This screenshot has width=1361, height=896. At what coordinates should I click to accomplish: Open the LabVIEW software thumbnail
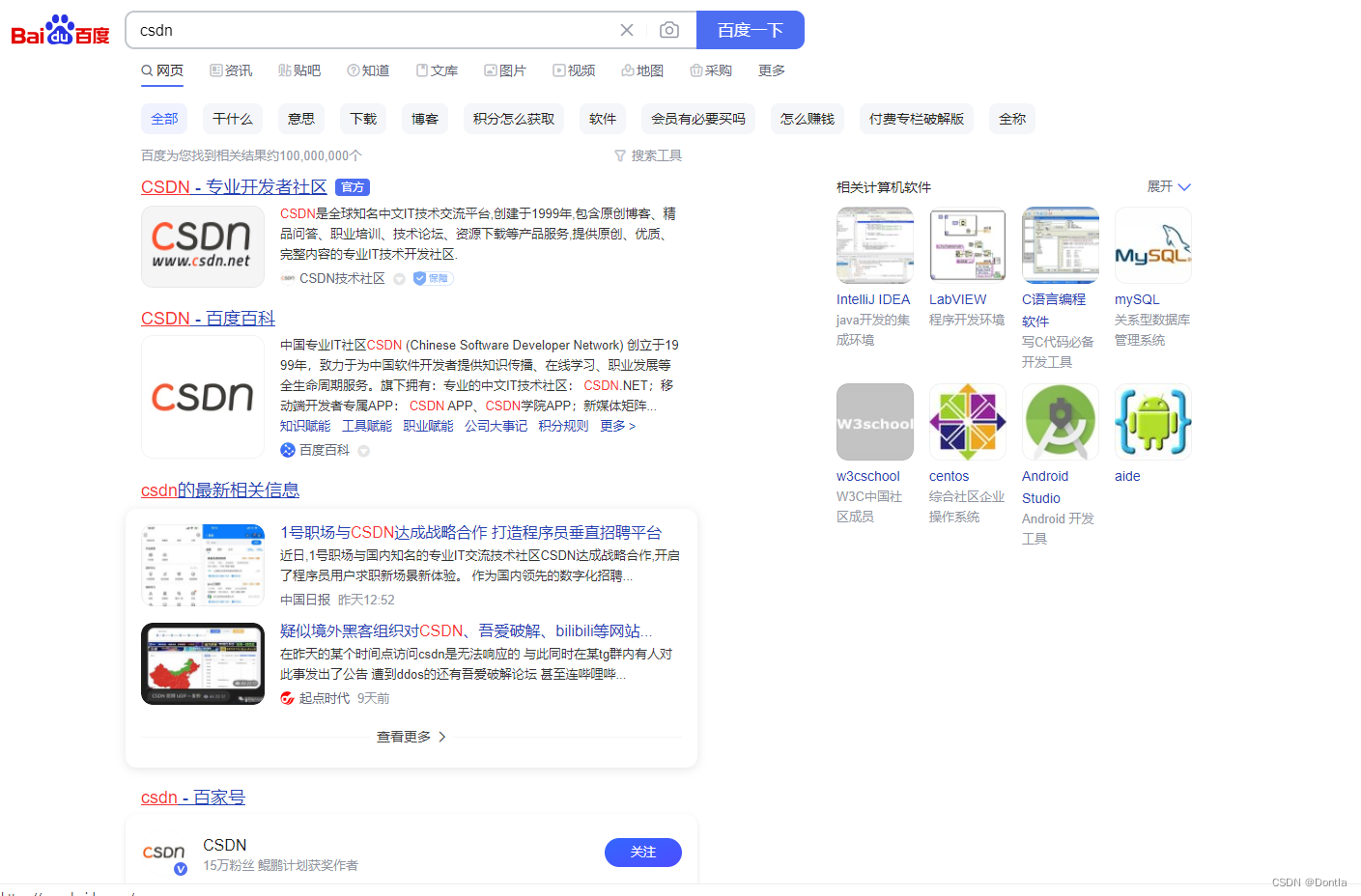968,245
